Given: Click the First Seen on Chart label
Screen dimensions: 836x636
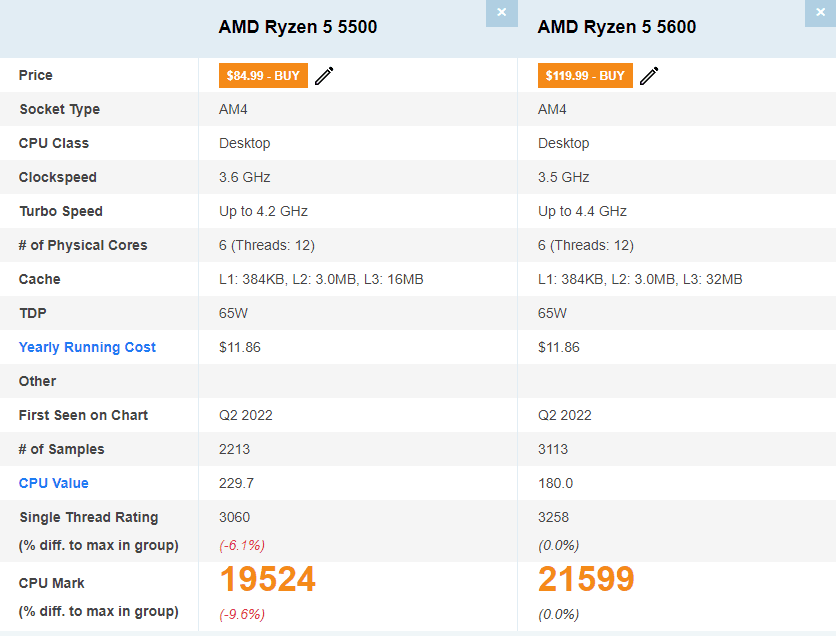Looking at the screenshot, I should (x=83, y=415).
